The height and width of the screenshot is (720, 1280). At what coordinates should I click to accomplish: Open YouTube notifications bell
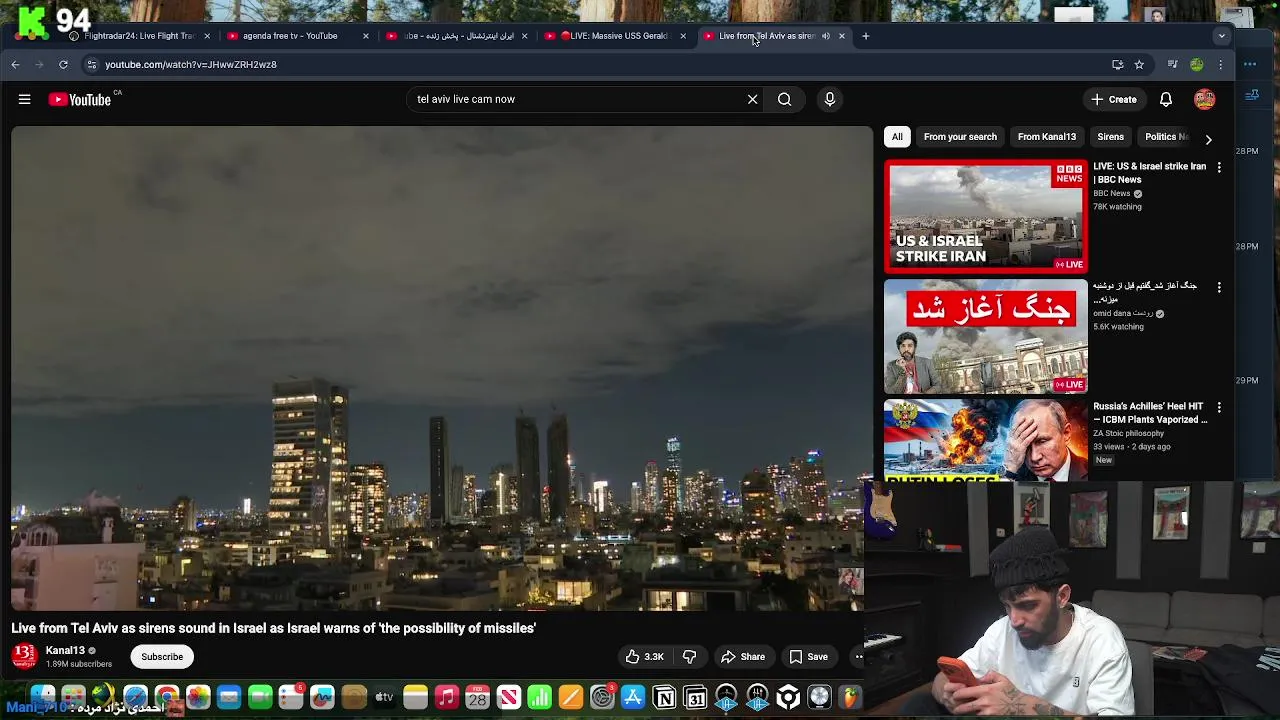pos(1165,99)
